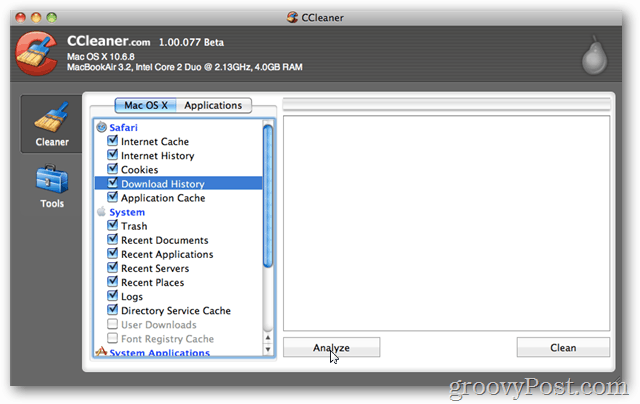Uncheck the Cookies checkbox

point(112,169)
